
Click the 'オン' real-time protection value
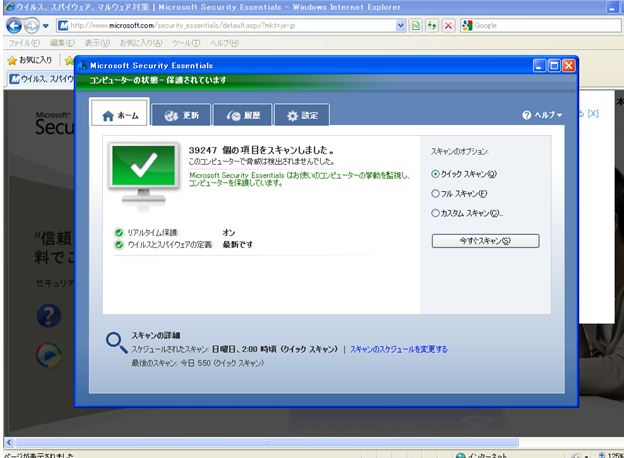(228, 233)
